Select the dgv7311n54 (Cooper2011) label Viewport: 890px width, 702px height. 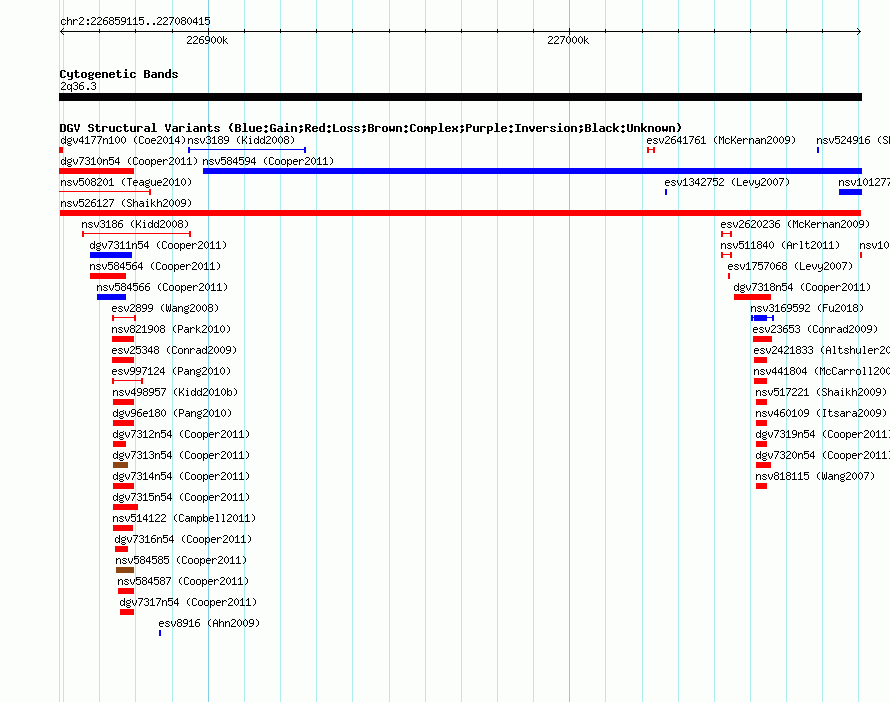tap(158, 245)
